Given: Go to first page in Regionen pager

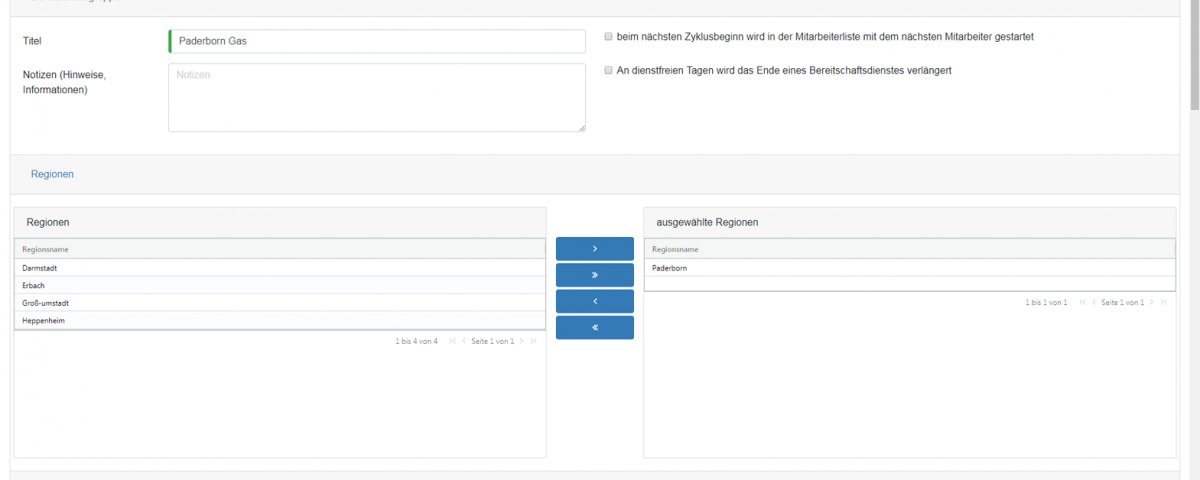Looking at the screenshot, I should point(453,341).
